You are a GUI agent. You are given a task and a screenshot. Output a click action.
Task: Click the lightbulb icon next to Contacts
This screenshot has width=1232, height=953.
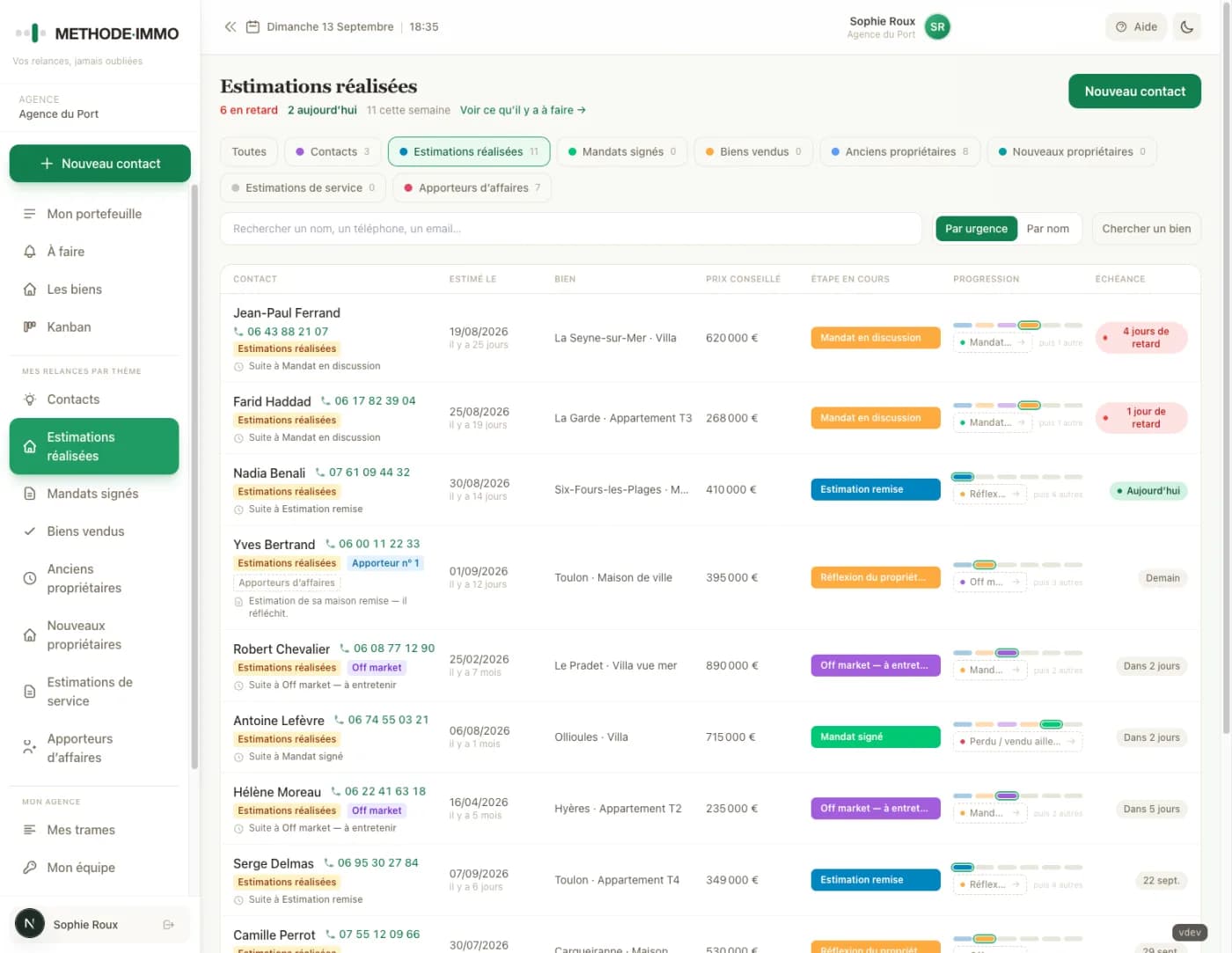click(30, 400)
